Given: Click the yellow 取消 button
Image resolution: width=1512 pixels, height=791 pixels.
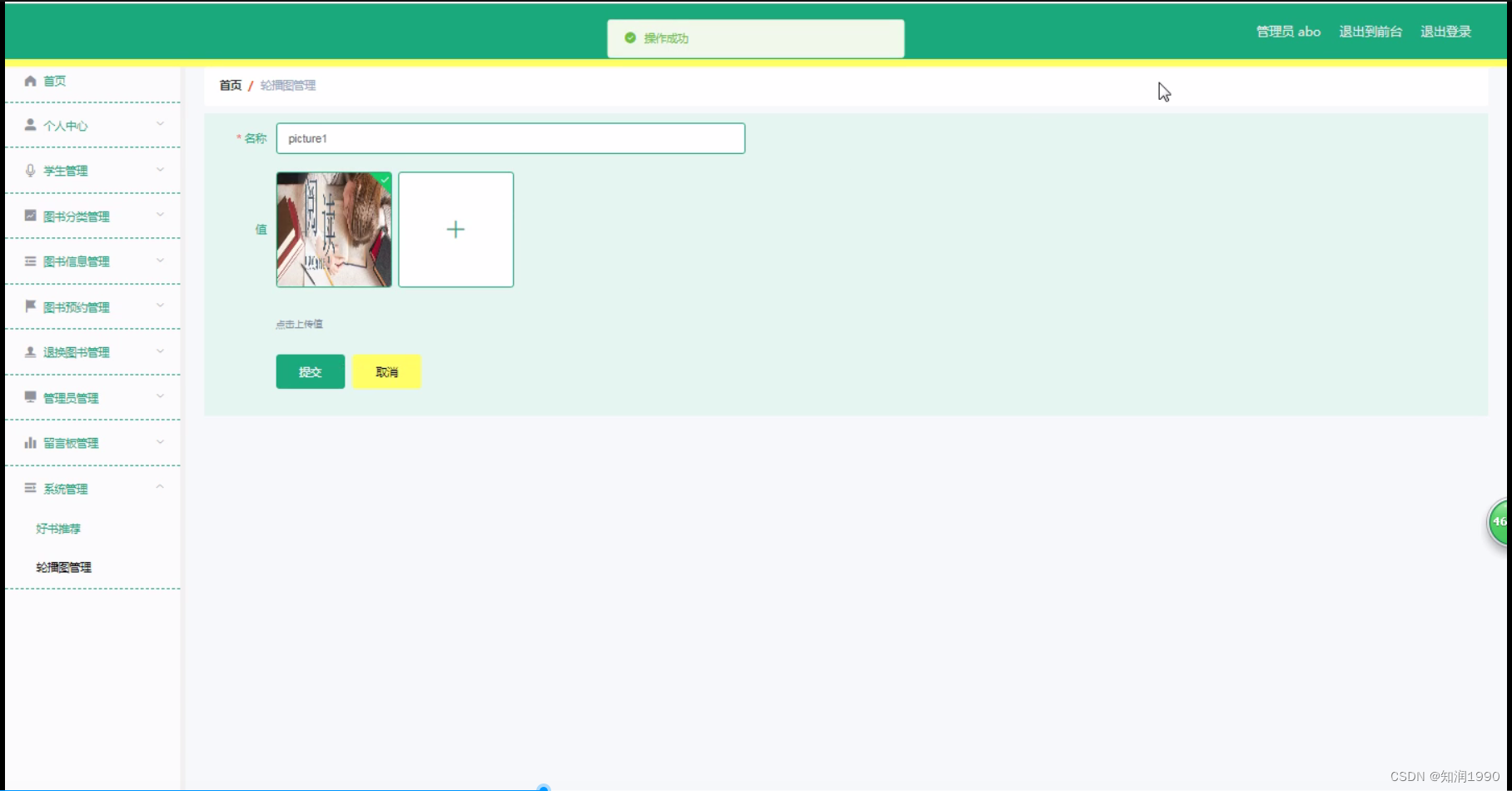Looking at the screenshot, I should click(x=386, y=371).
